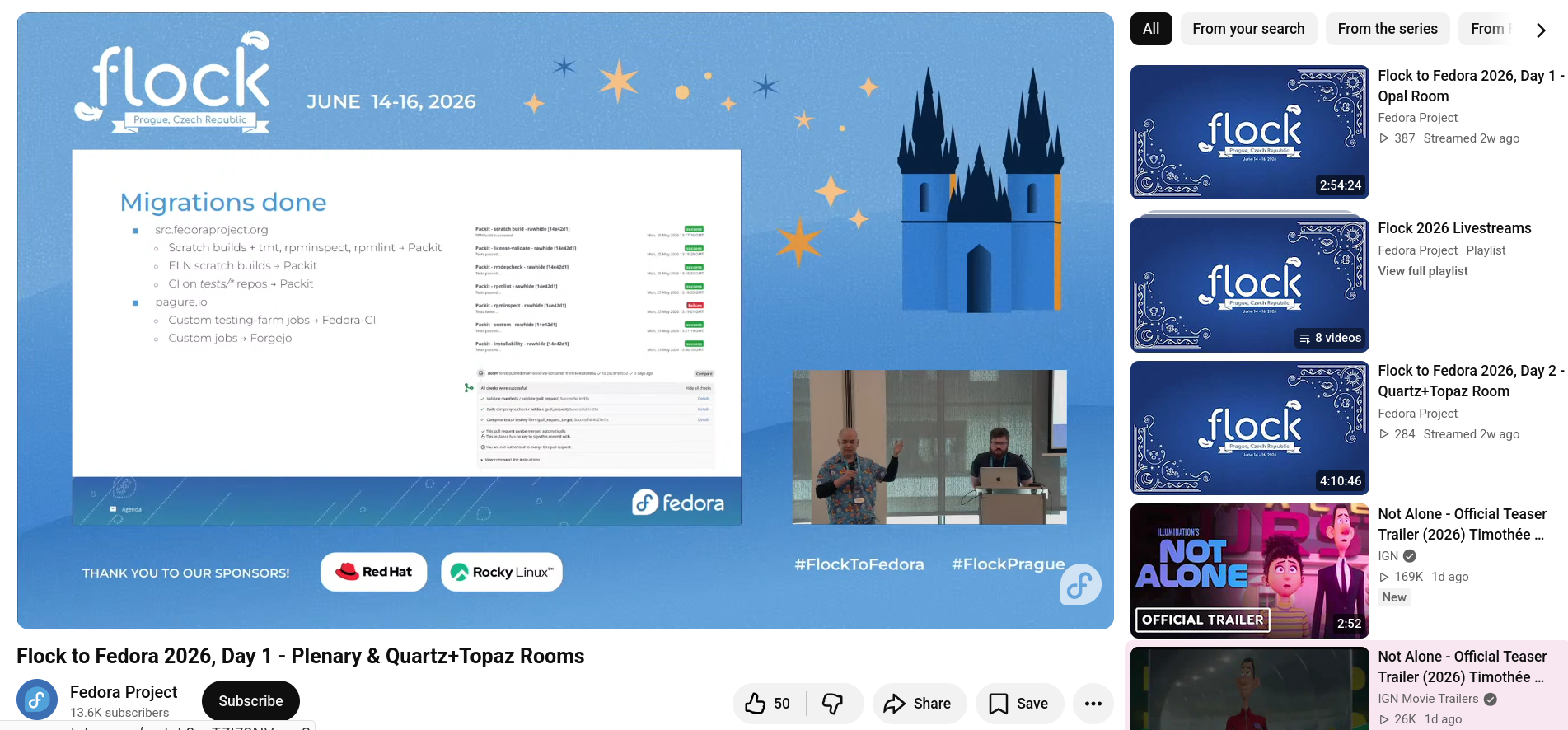Viewport: 1568px width, 730px height.
Task: Show more filter chips with right arrow
Action: pyautogui.click(x=1541, y=30)
